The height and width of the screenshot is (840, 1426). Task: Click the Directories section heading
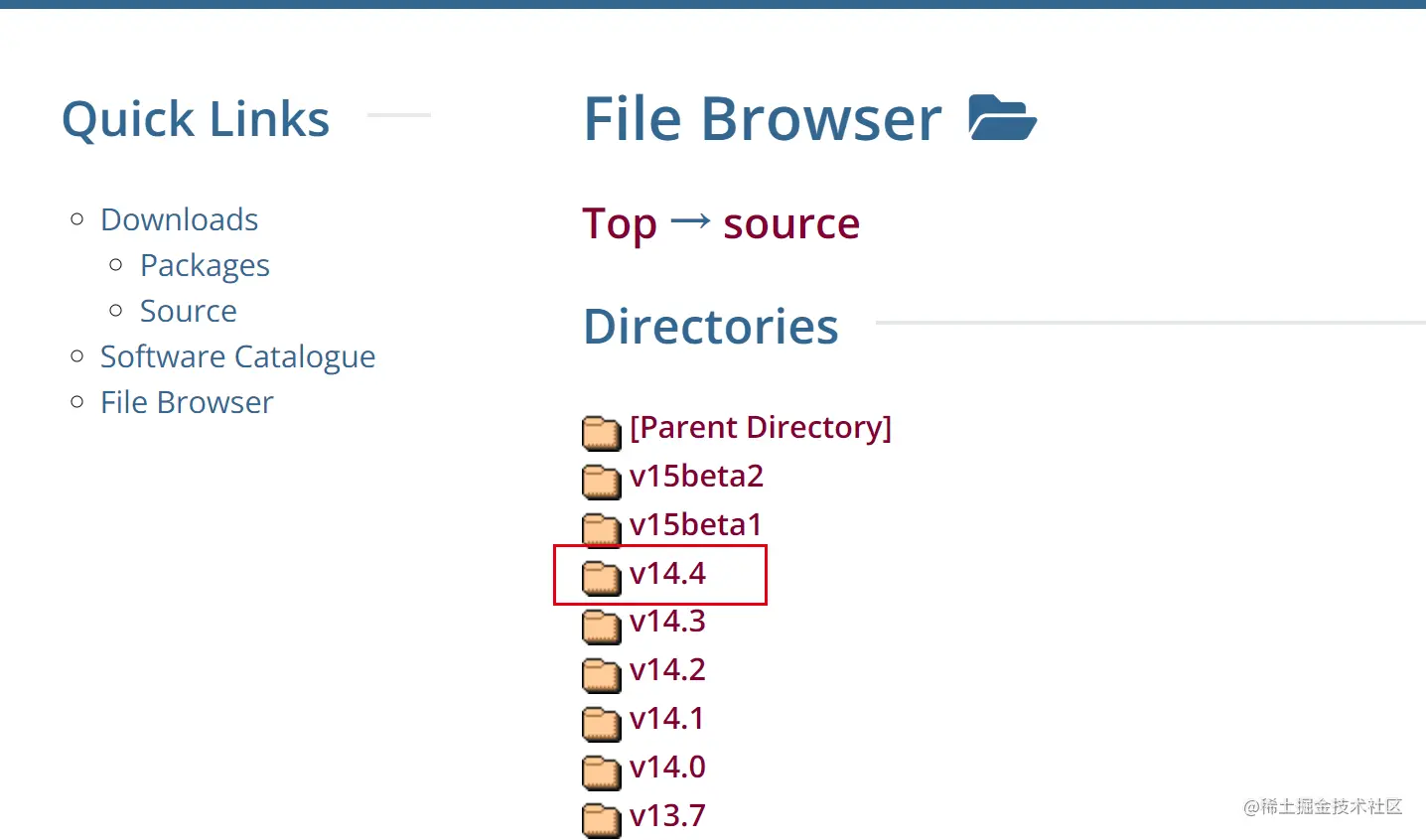tap(711, 327)
